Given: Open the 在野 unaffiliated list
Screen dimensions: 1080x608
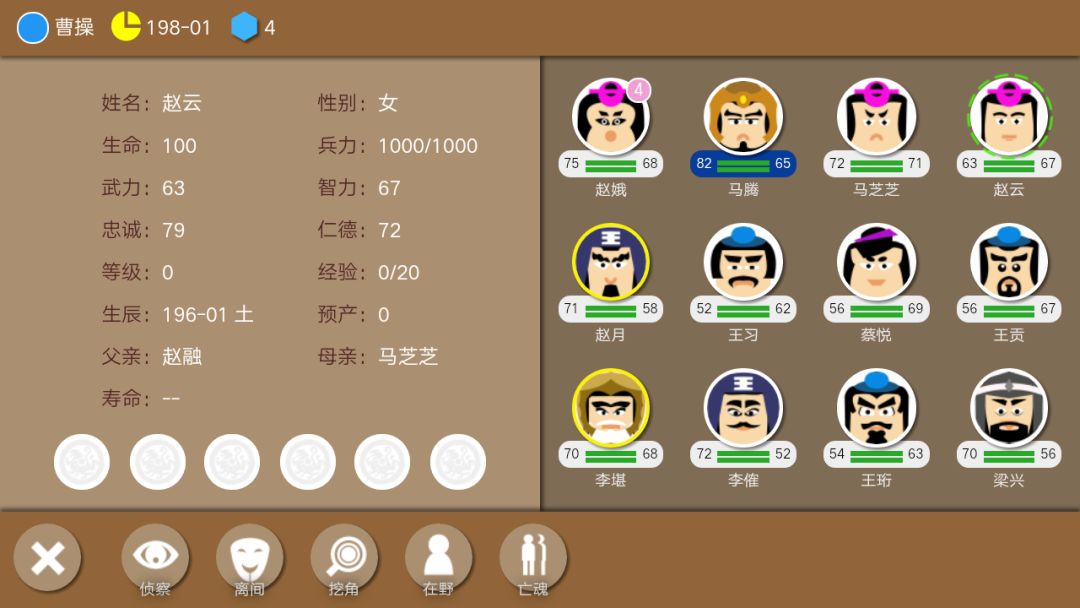Looking at the screenshot, I should pyautogui.click(x=438, y=559).
